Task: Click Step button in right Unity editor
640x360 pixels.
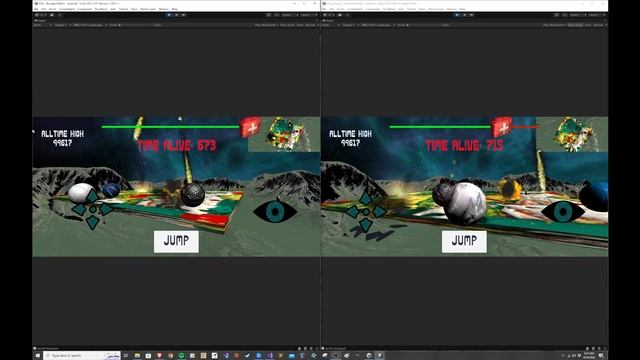Action: [x=472, y=15]
